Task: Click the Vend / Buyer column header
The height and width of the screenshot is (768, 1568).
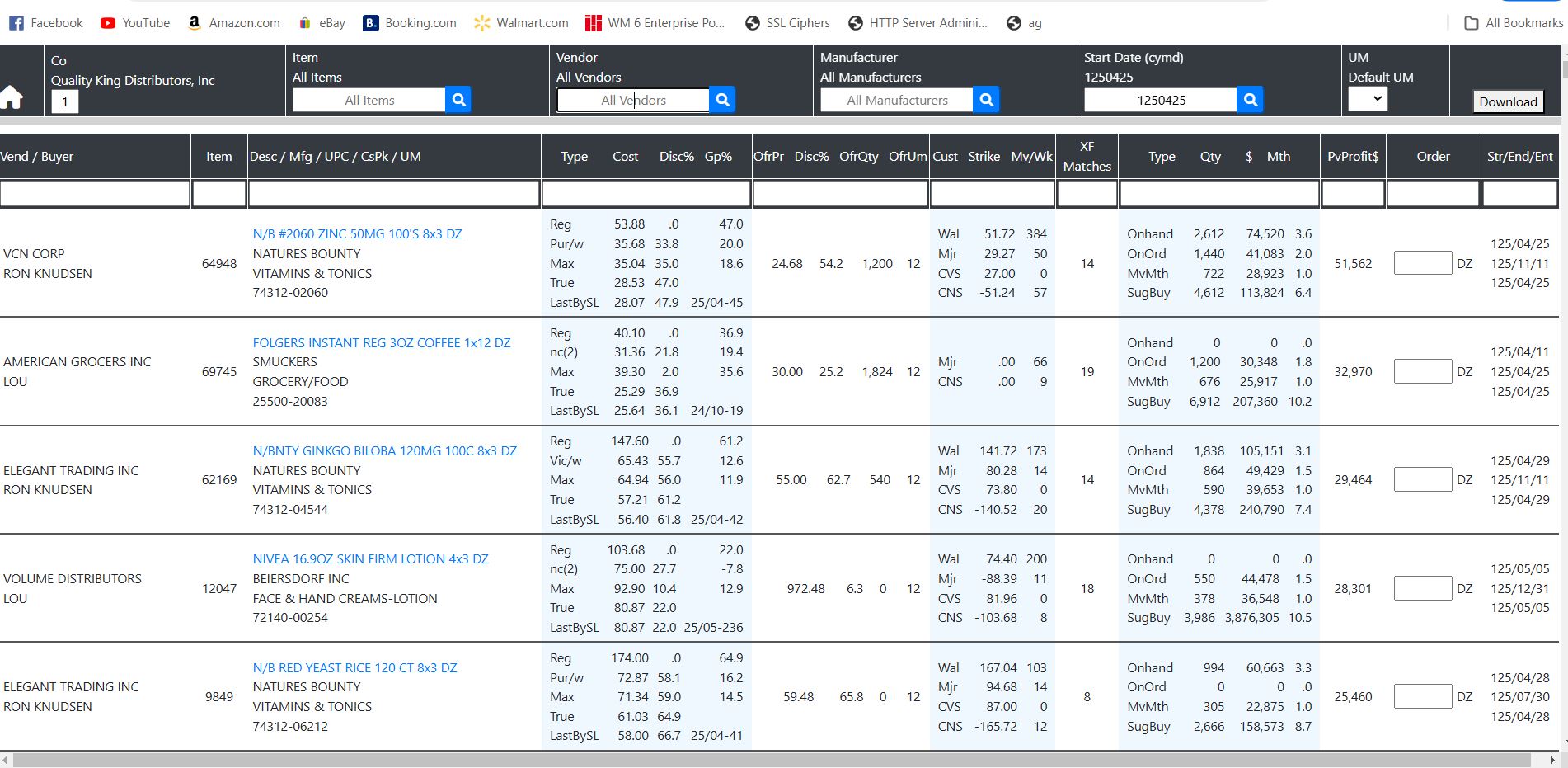Action: point(38,156)
